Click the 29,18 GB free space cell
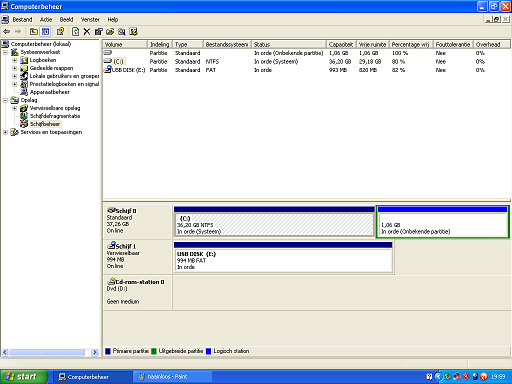This screenshot has height=384, width=512. pyautogui.click(x=370, y=61)
